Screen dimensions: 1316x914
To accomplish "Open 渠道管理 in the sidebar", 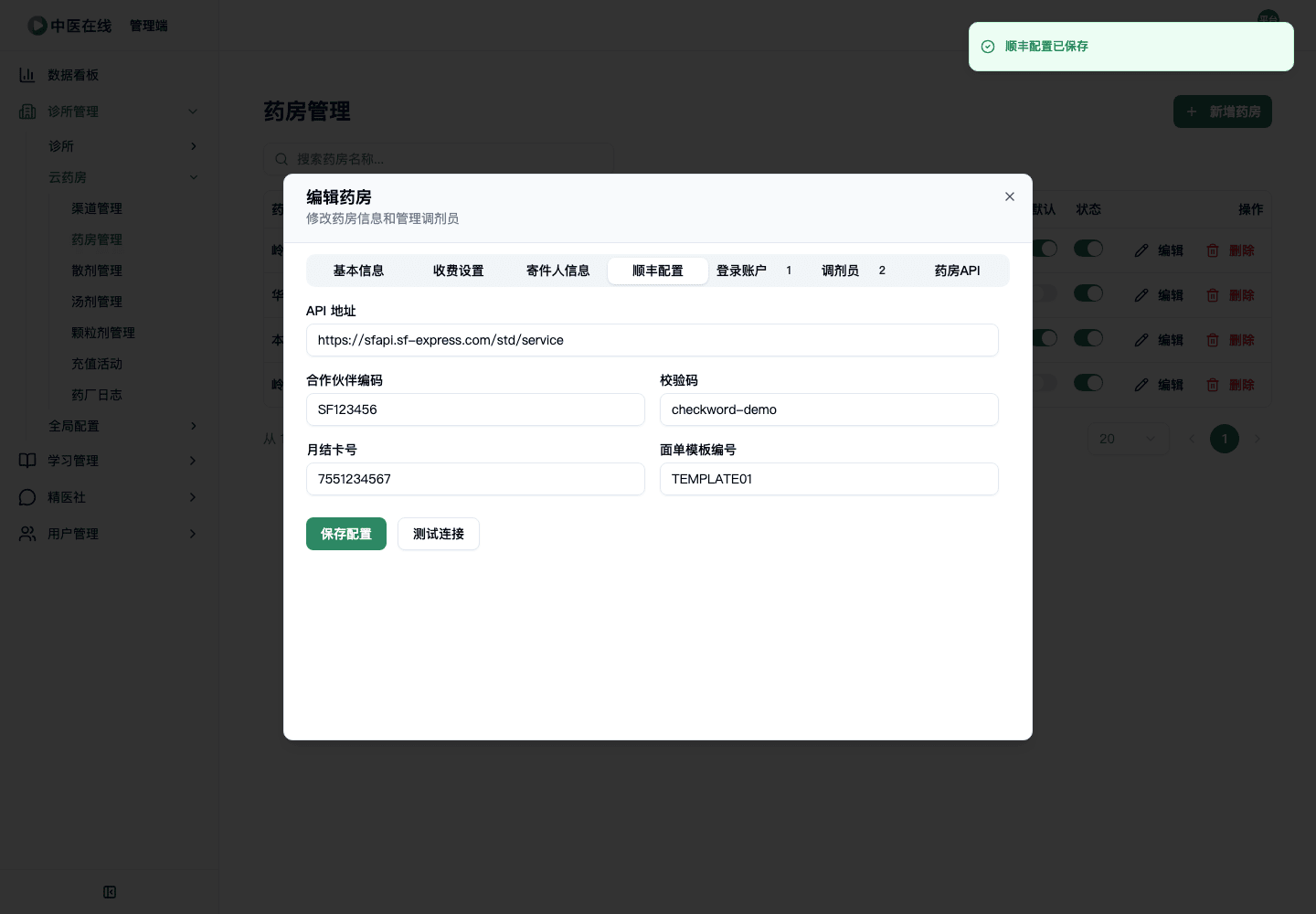I will (97, 208).
